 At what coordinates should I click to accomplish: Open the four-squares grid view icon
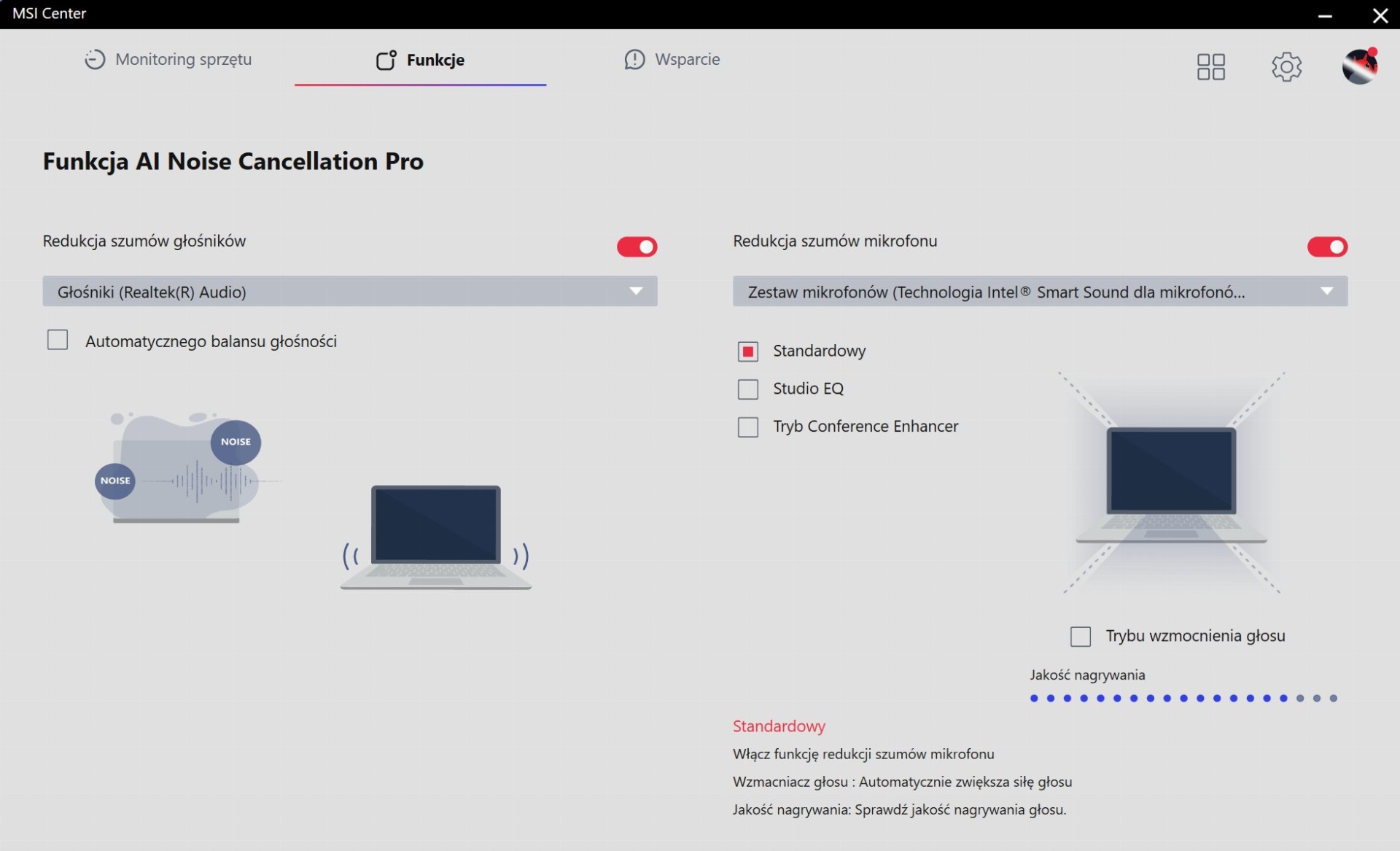(x=1210, y=67)
